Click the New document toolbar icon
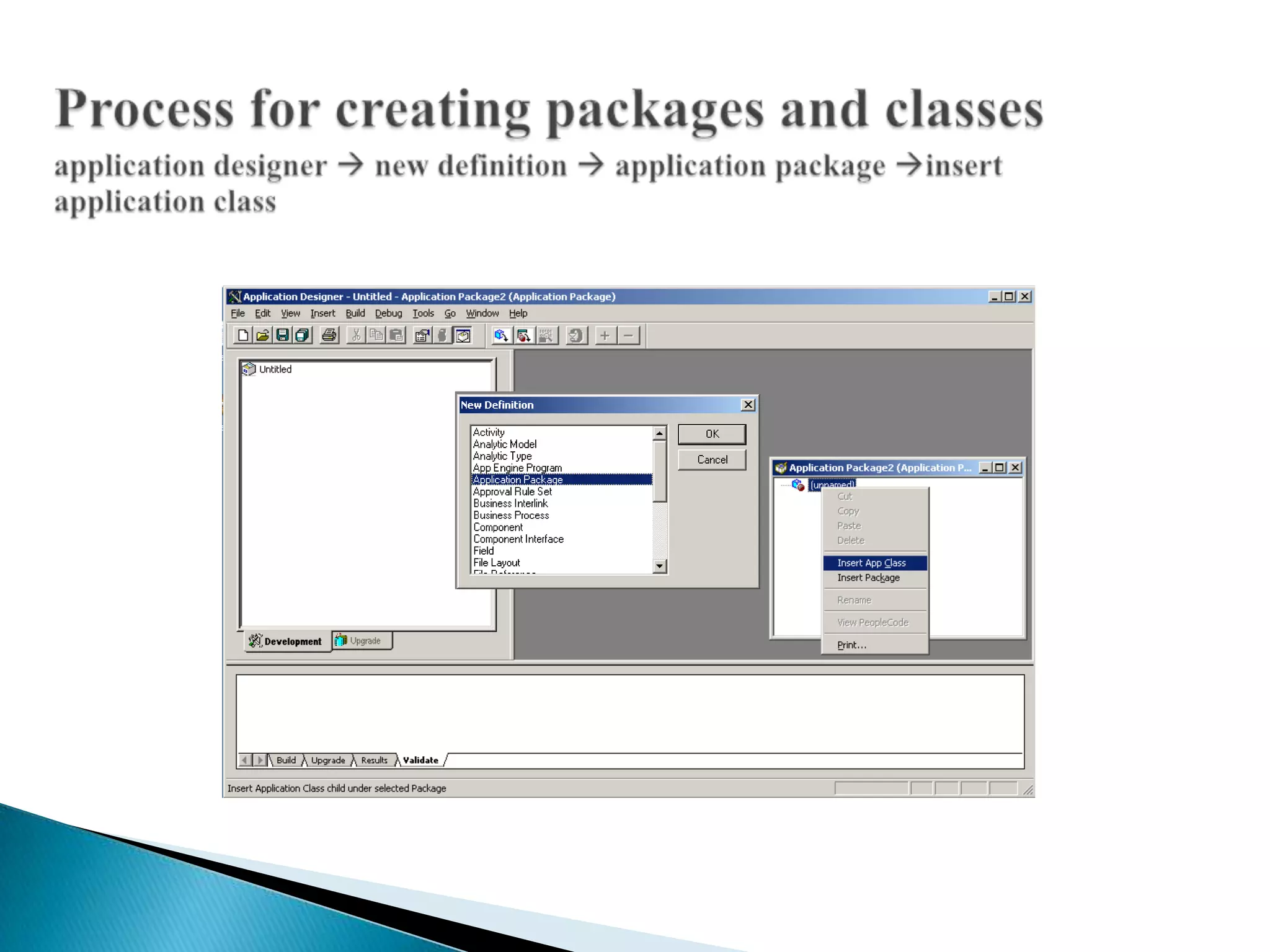The height and width of the screenshot is (952, 1270). (x=243, y=335)
